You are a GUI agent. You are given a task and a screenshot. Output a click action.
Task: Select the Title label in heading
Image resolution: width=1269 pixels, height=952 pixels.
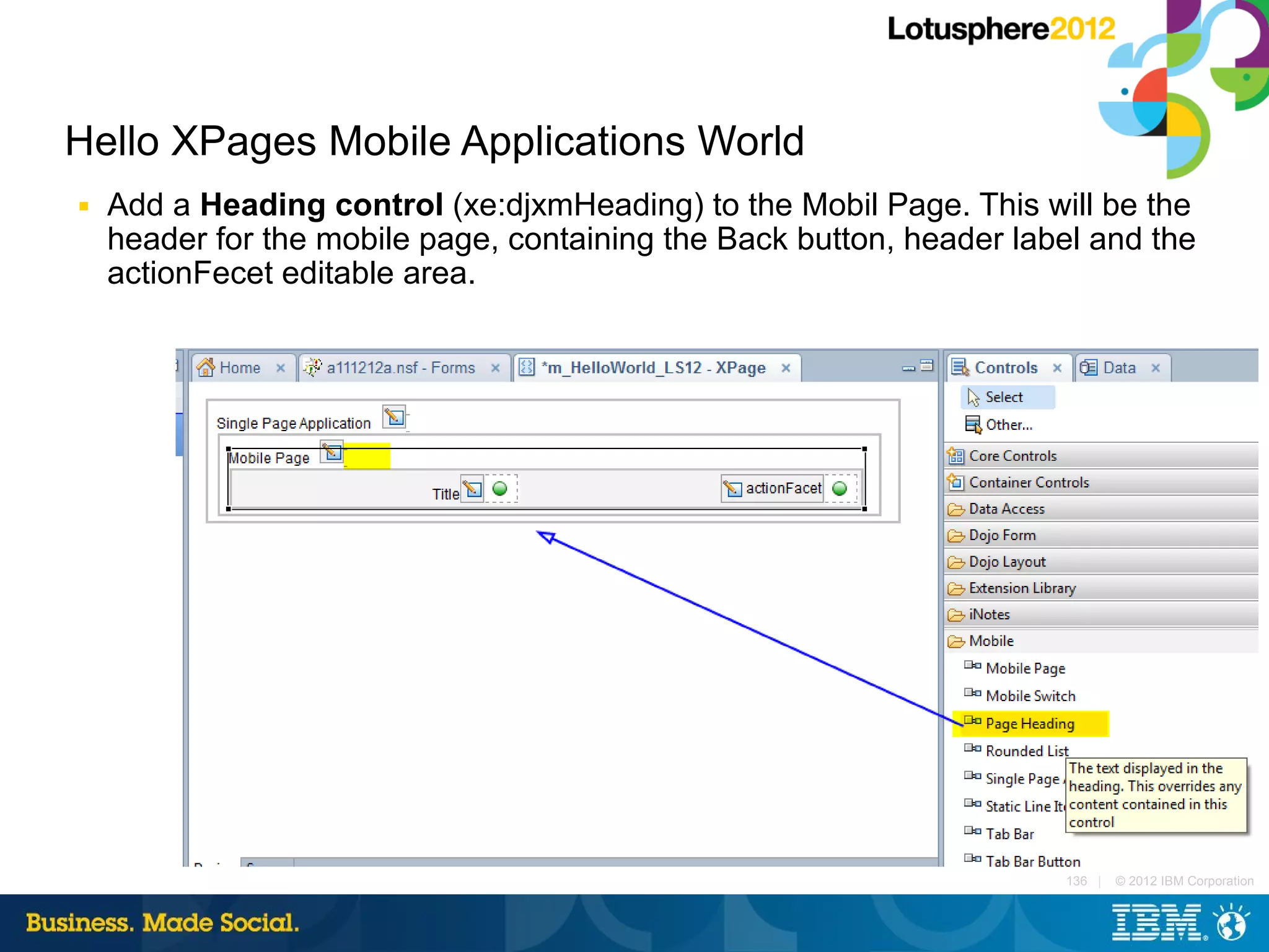point(446,494)
